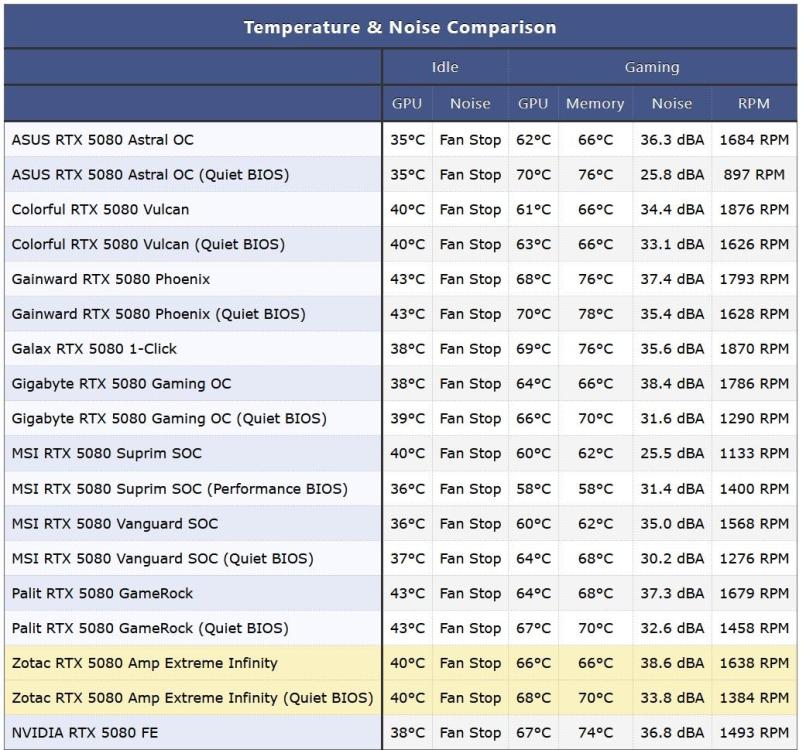
Task: Select the Gaming column group header
Action: click(x=651, y=67)
